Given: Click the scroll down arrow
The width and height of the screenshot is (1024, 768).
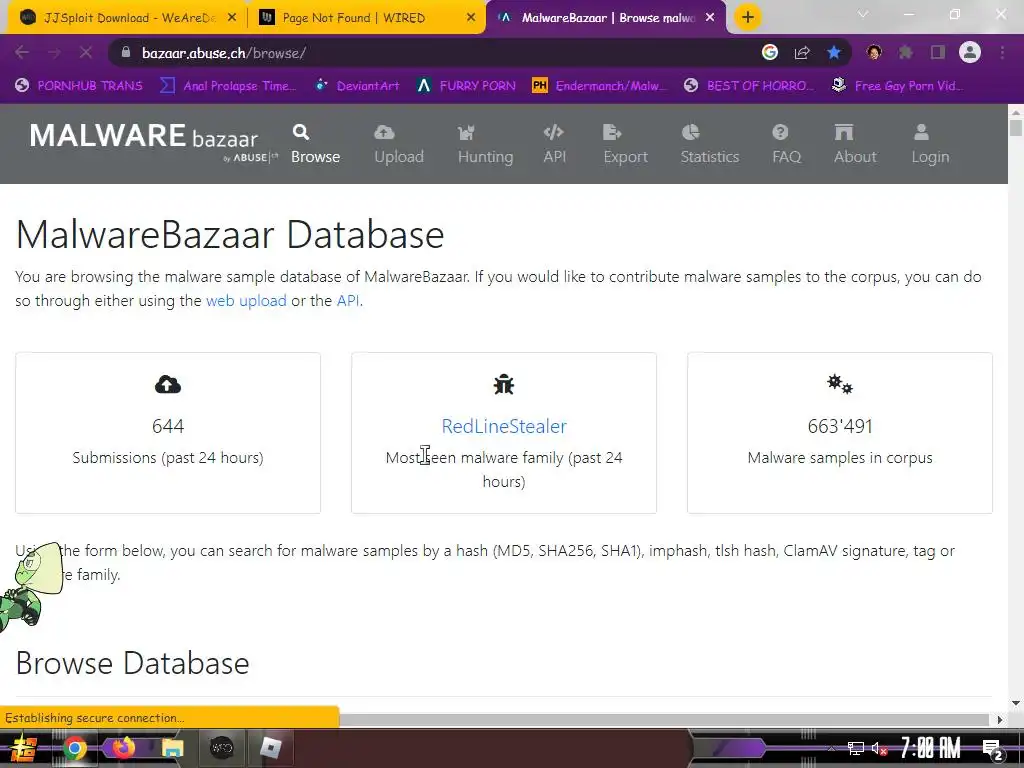Looking at the screenshot, I should pyautogui.click(x=1016, y=703).
